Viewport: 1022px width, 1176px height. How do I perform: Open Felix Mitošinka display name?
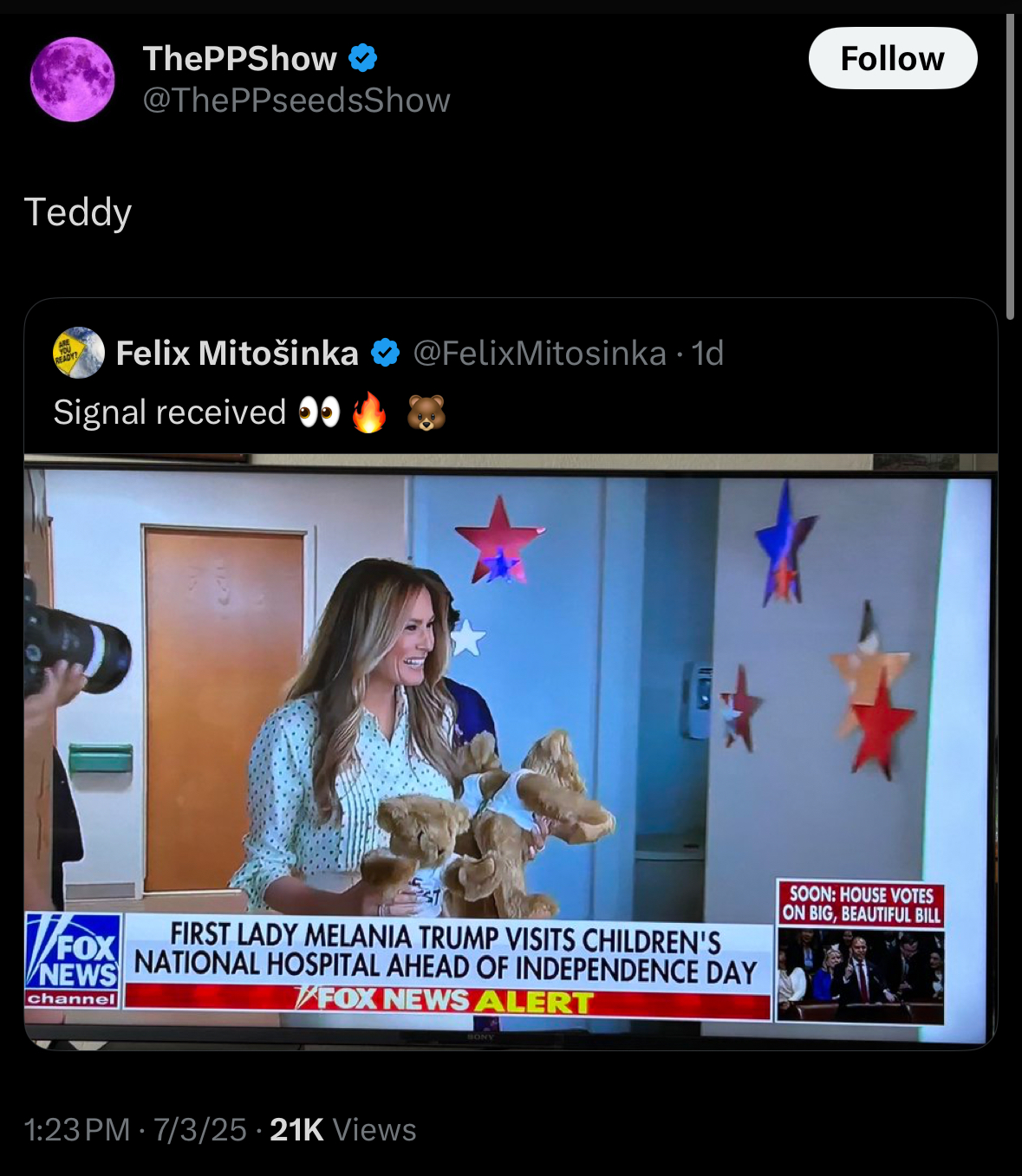tap(238, 353)
